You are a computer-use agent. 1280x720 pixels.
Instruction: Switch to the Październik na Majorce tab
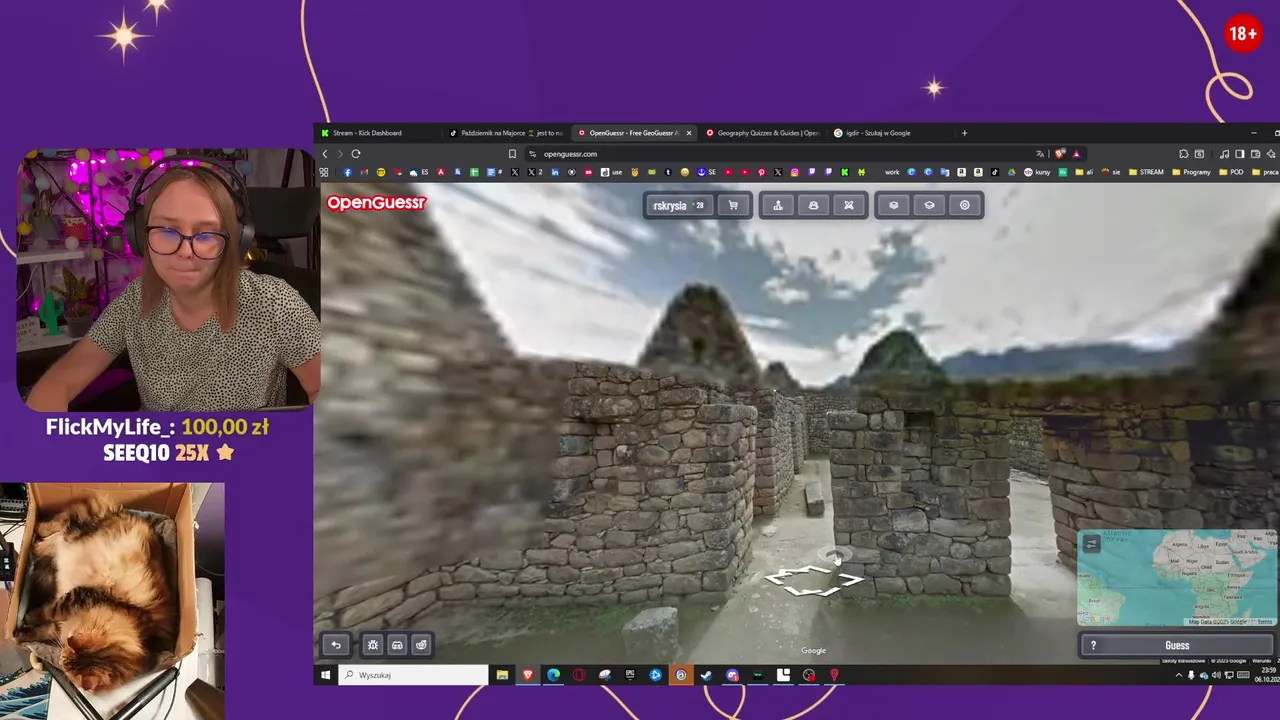[x=506, y=133]
